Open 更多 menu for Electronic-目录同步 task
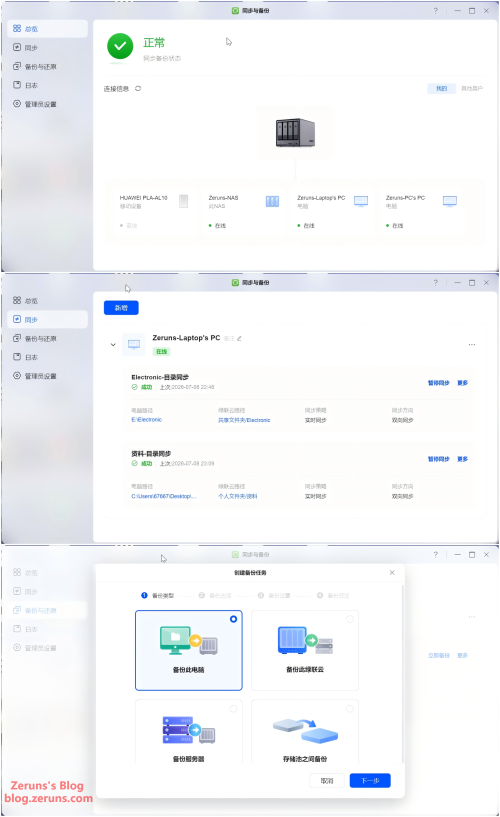 (462, 383)
